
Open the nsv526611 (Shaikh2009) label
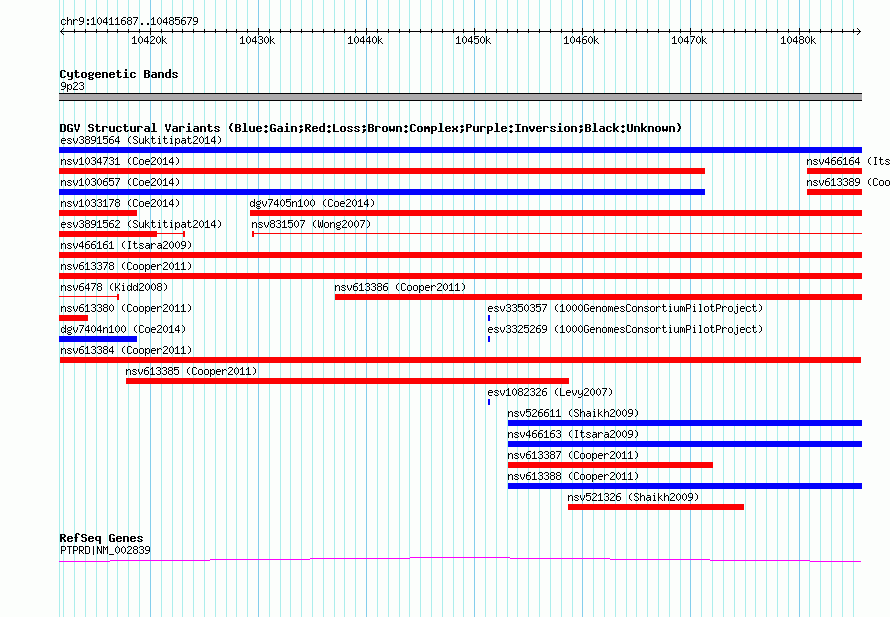point(573,413)
